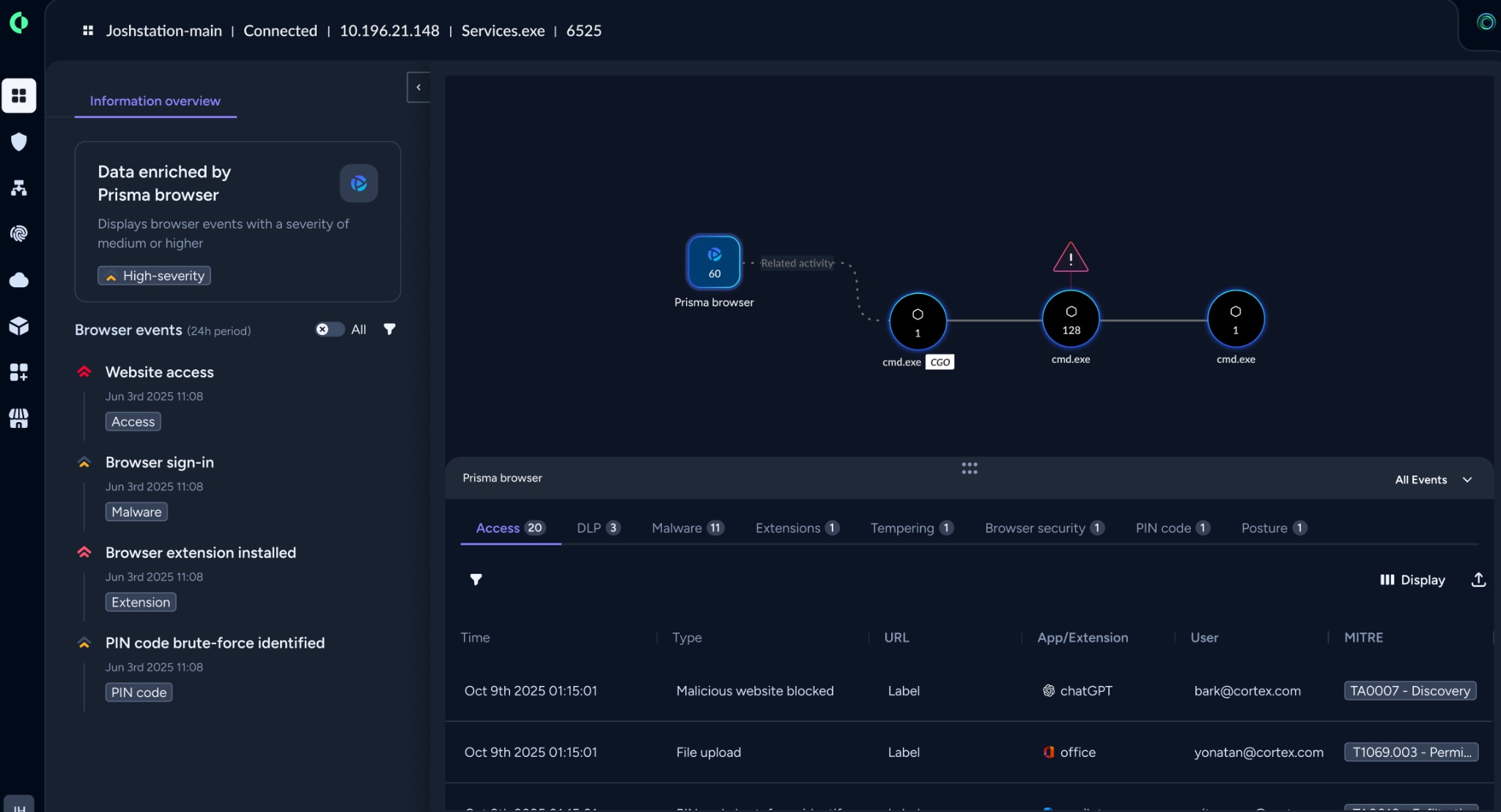The width and height of the screenshot is (1501, 812).
Task: Switch to the Extensions tab
Action: [x=797, y=528]
